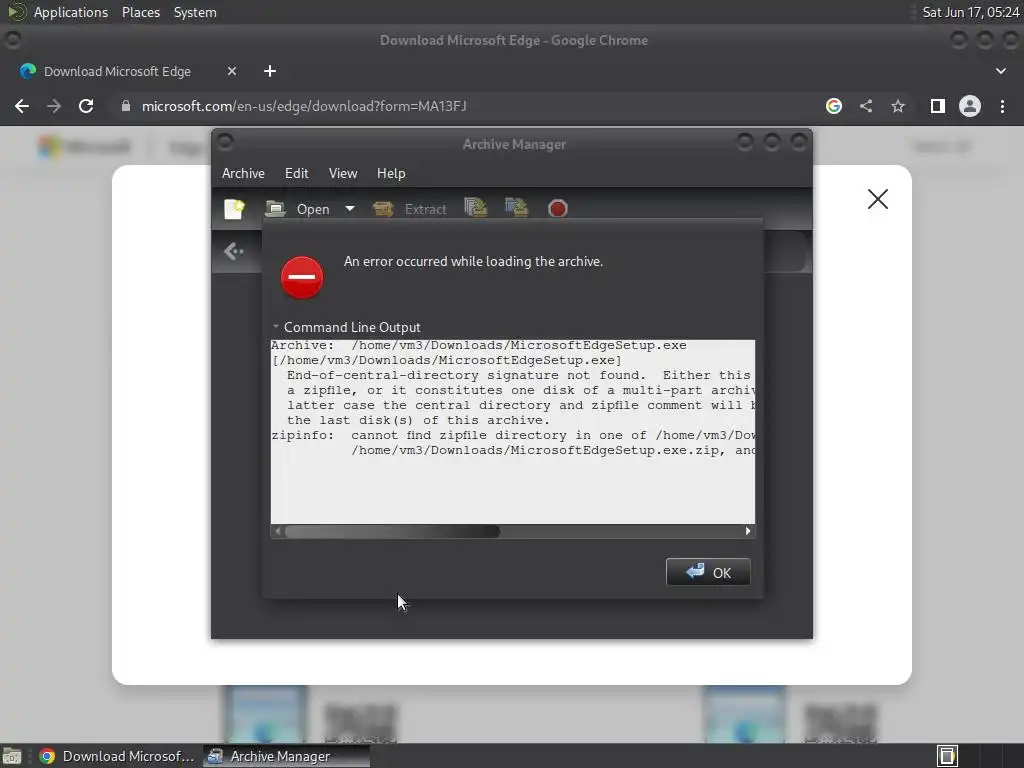Click the red error icon in dialog

point(302,277)
